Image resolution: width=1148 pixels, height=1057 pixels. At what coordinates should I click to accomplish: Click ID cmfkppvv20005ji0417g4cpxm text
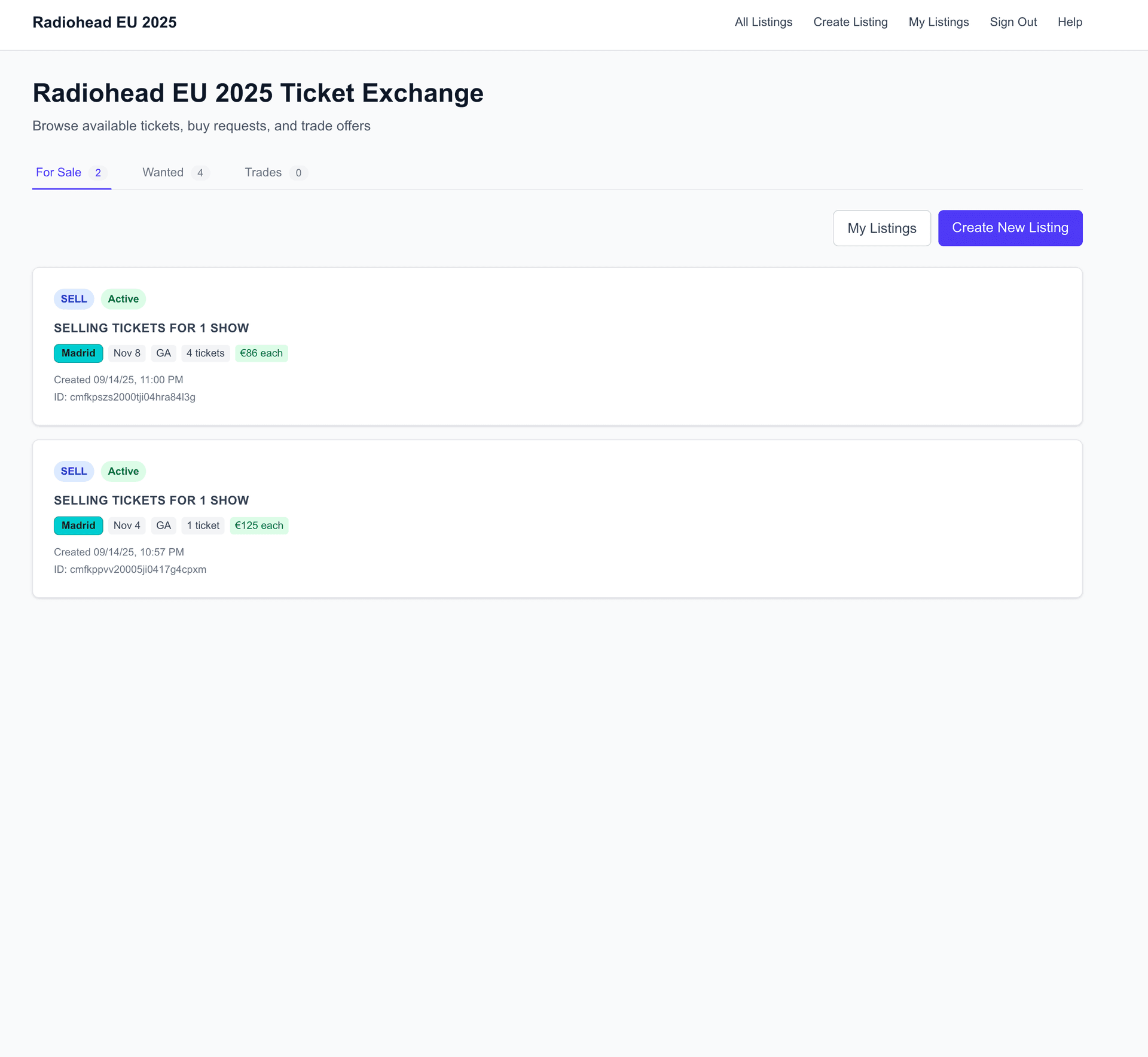pos(130,569)
